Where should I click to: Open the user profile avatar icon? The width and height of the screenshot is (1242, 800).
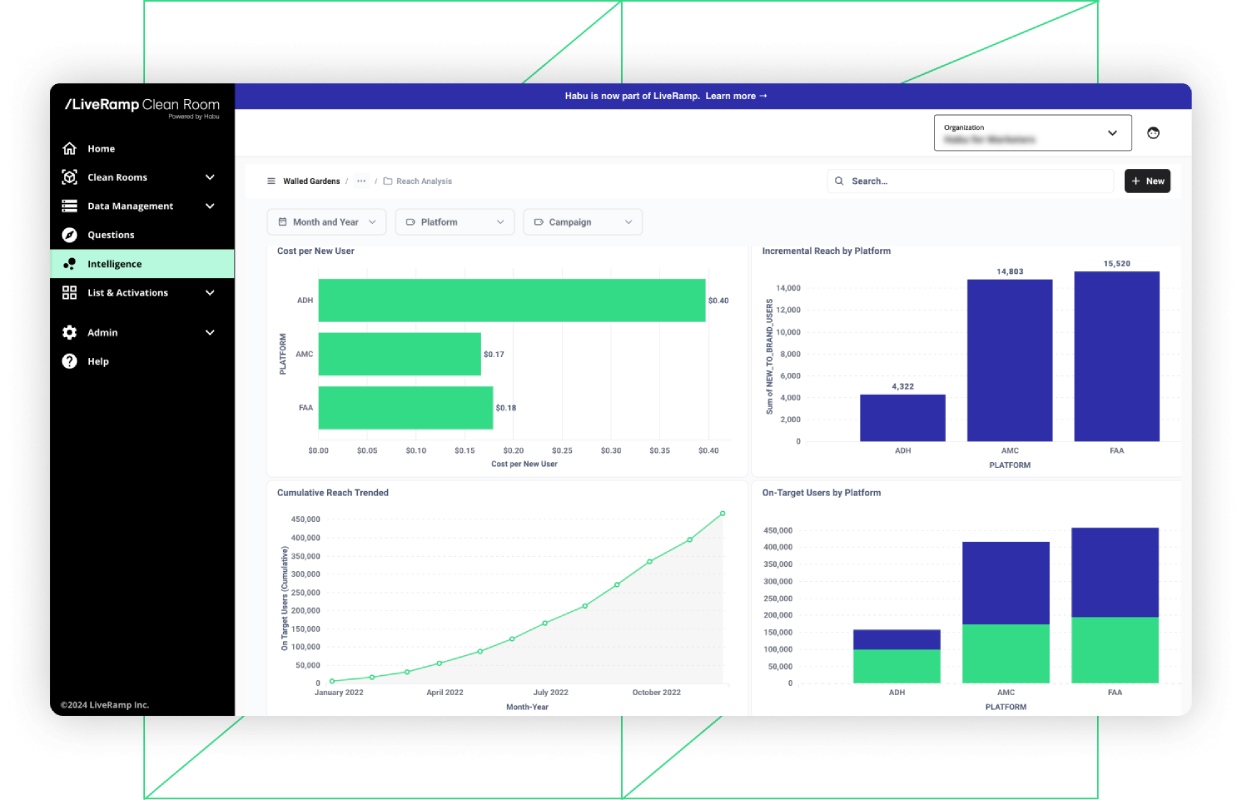click(1153, 133)
